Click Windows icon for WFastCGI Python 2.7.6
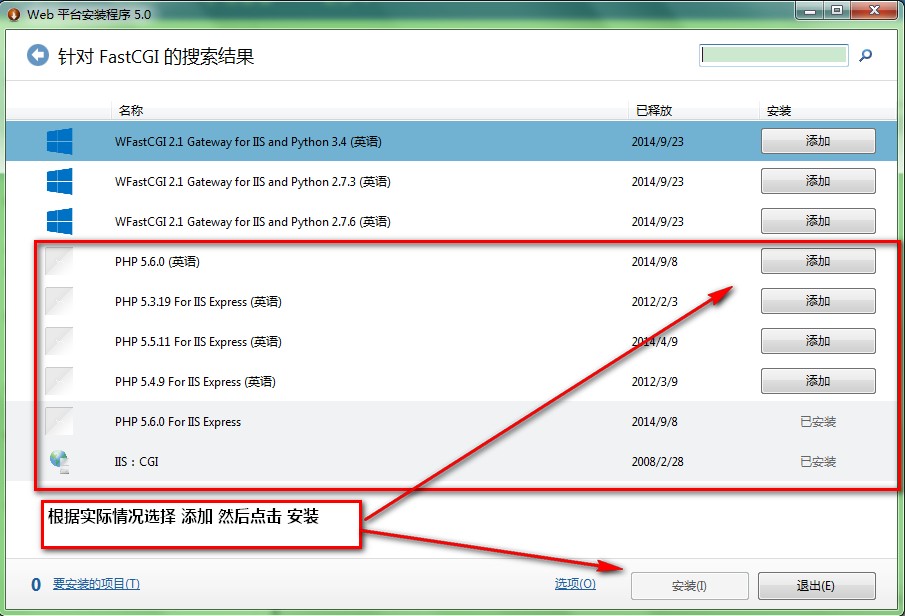The width and height of the screenshot is (905, 616). pos(60,222)
